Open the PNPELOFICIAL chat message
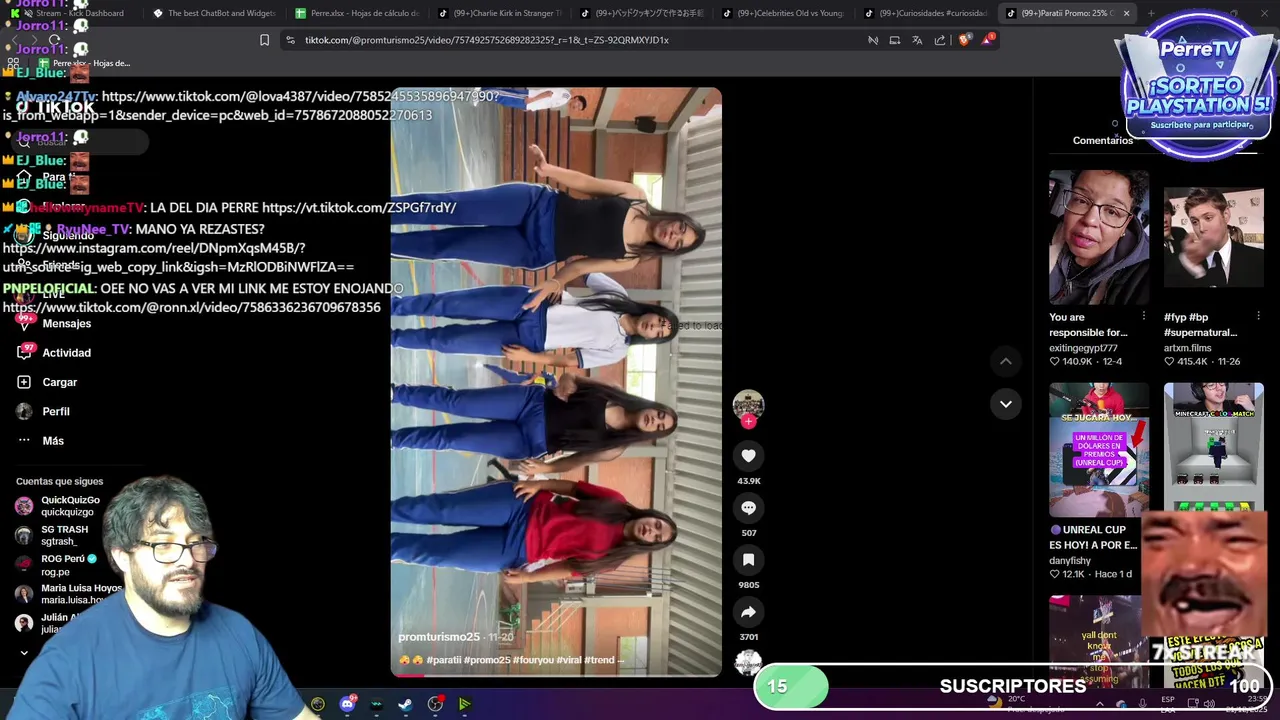The image size is (1280, 720). (x=203, y=298)
